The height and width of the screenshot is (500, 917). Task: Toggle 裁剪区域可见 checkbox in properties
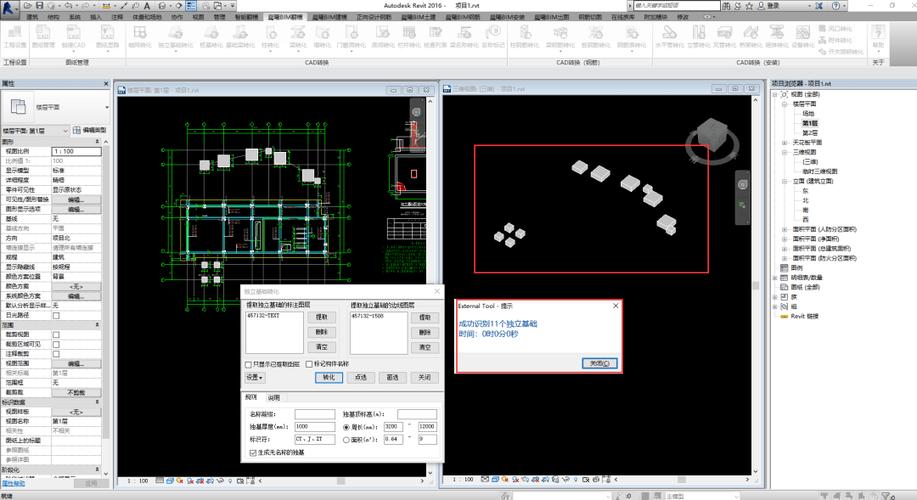coord(56,344)
